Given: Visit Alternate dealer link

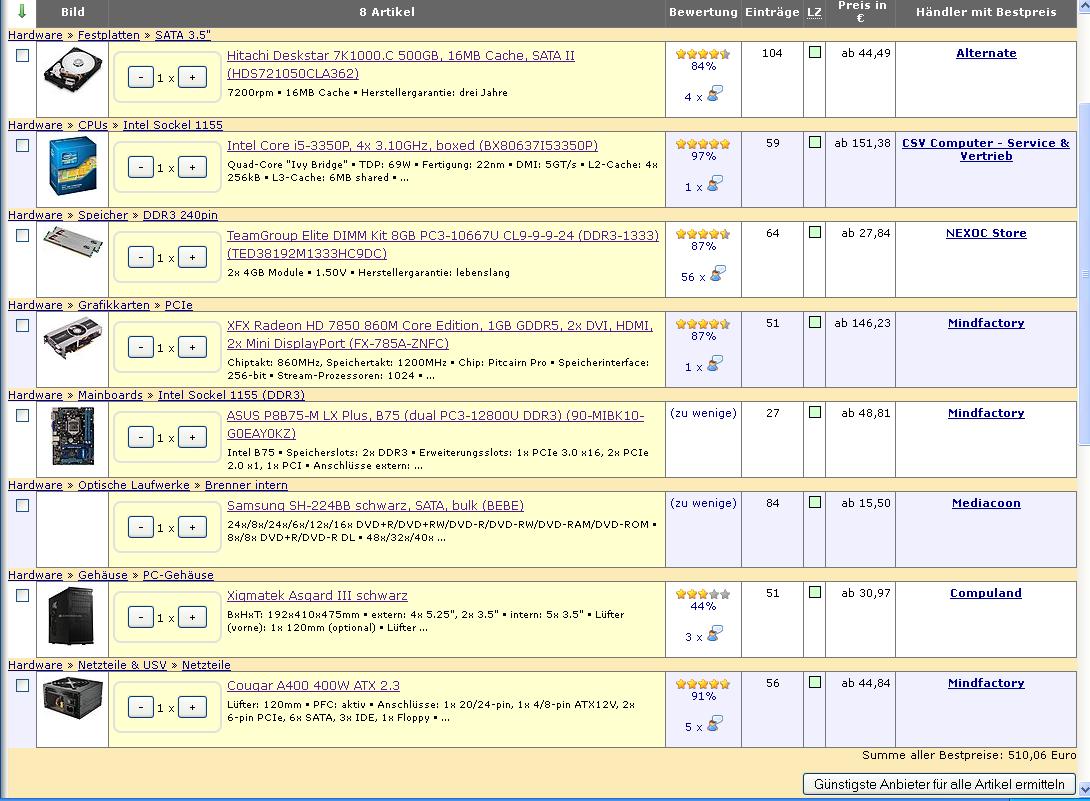Looking at the screenshot, I should (x=986, y=53).
